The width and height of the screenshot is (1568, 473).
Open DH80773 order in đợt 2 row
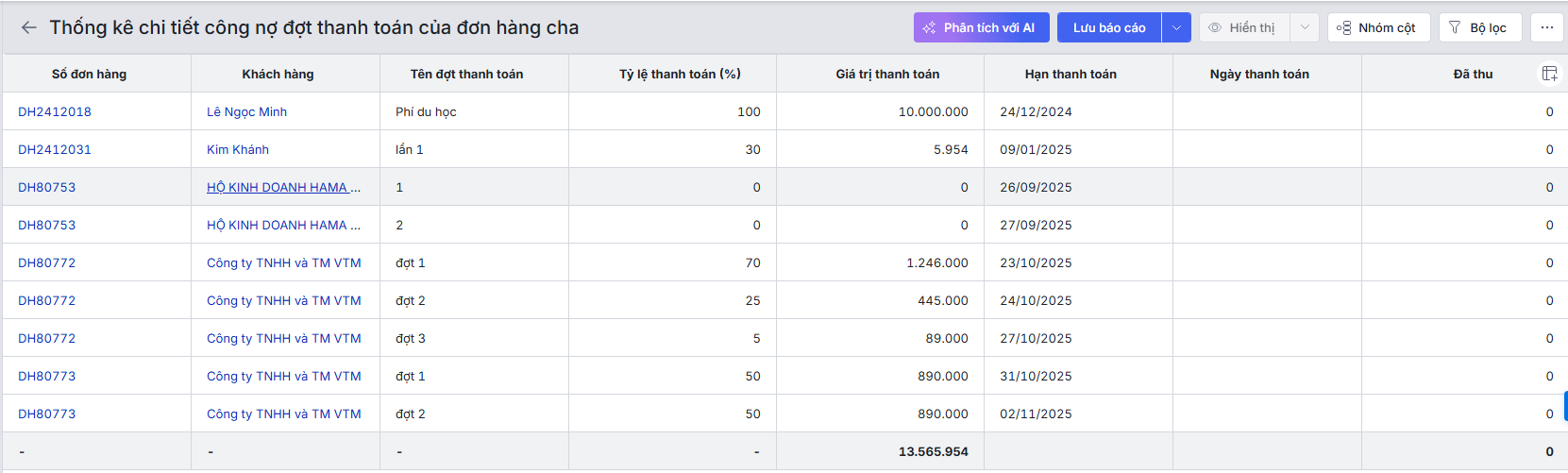tap(47, 414)
